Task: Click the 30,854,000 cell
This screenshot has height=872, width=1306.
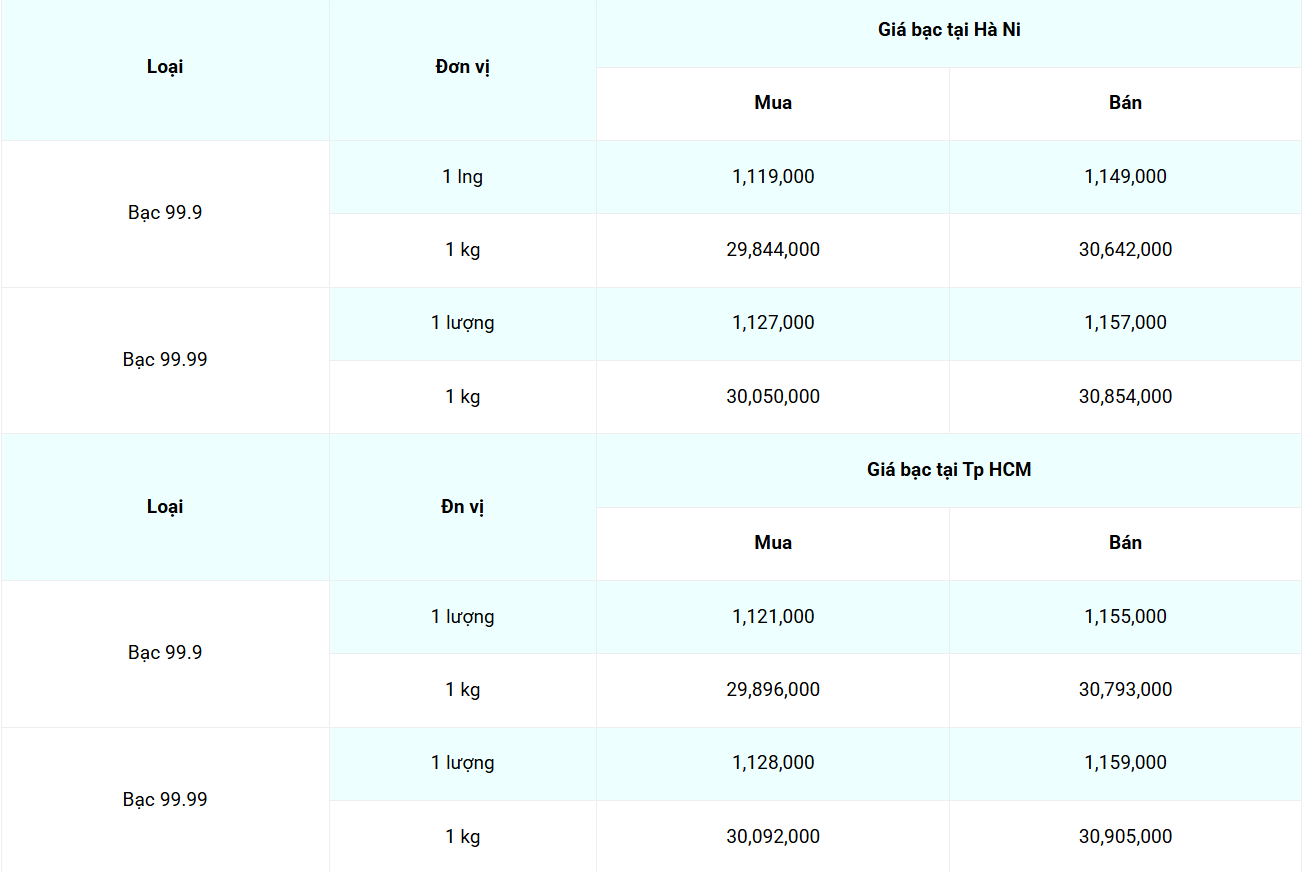Action: (x=1125, y=397)
